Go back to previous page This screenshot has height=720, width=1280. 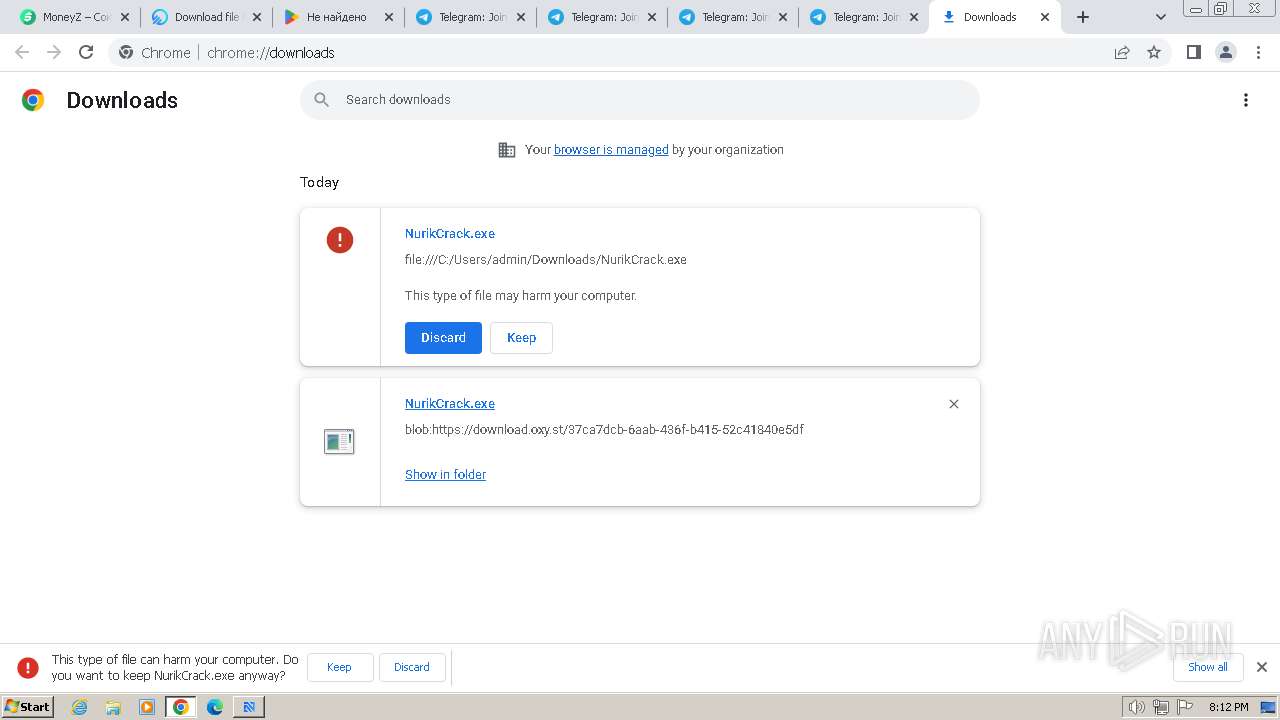[x=22, y=52]
